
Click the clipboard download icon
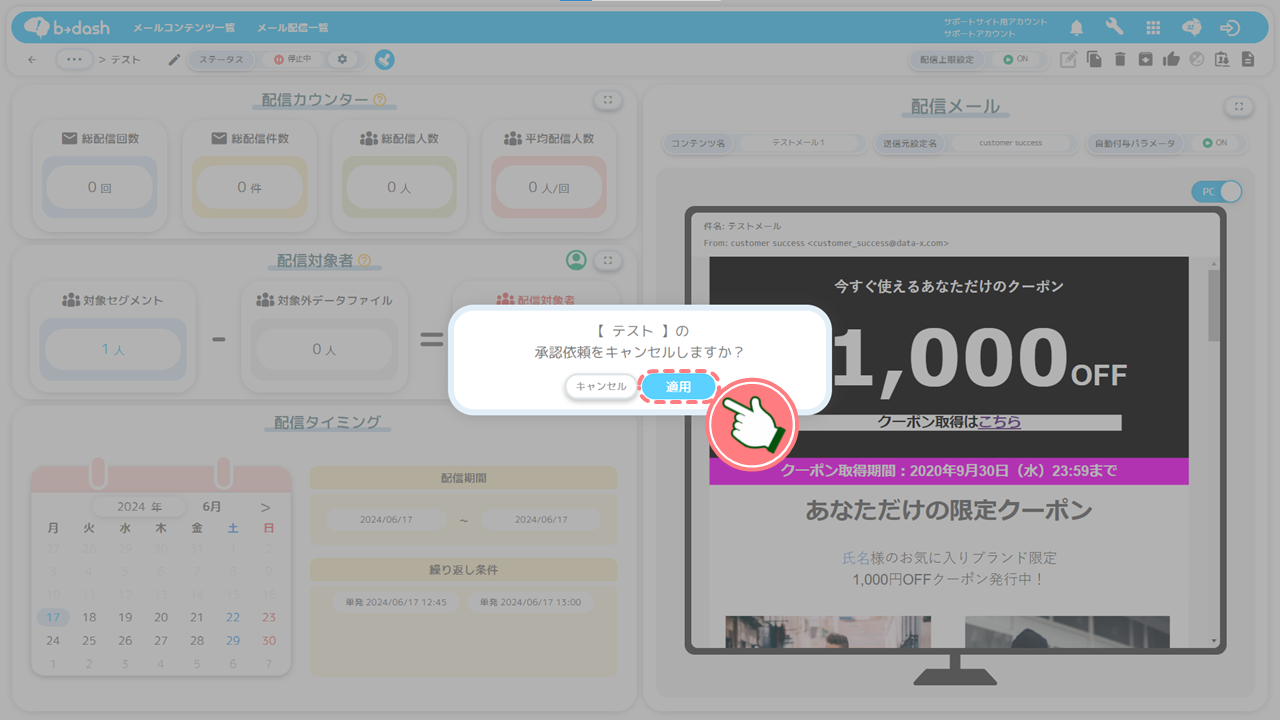pyautogui.click(x=1222, y=60)
